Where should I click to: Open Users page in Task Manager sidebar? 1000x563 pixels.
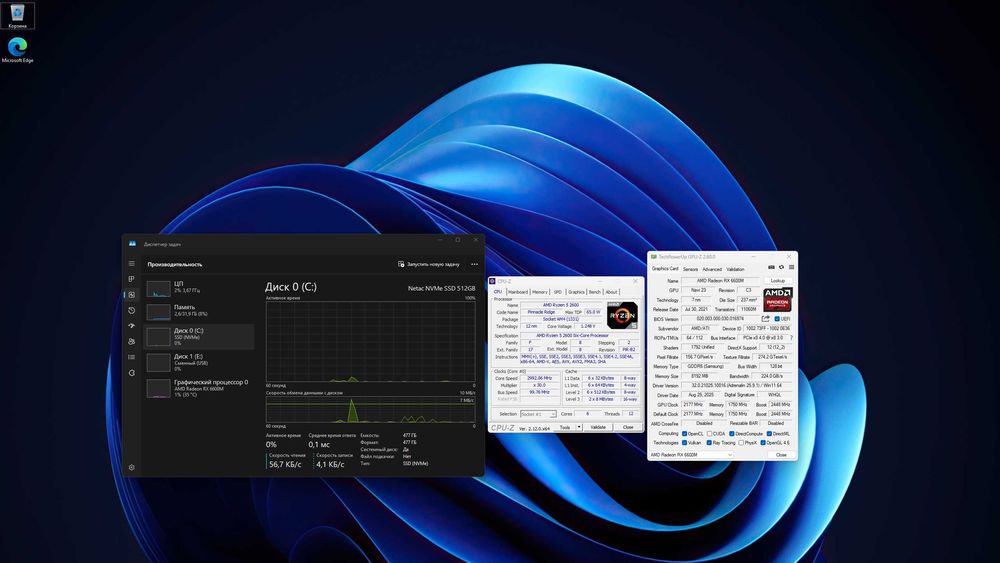[131, 342]
